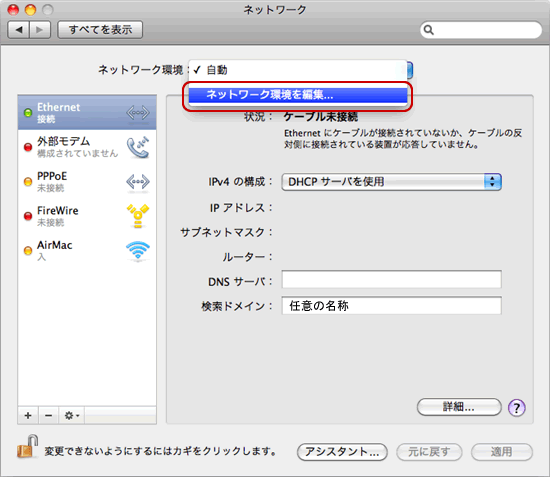Remove service with the minus button

(x=49, y=416)
